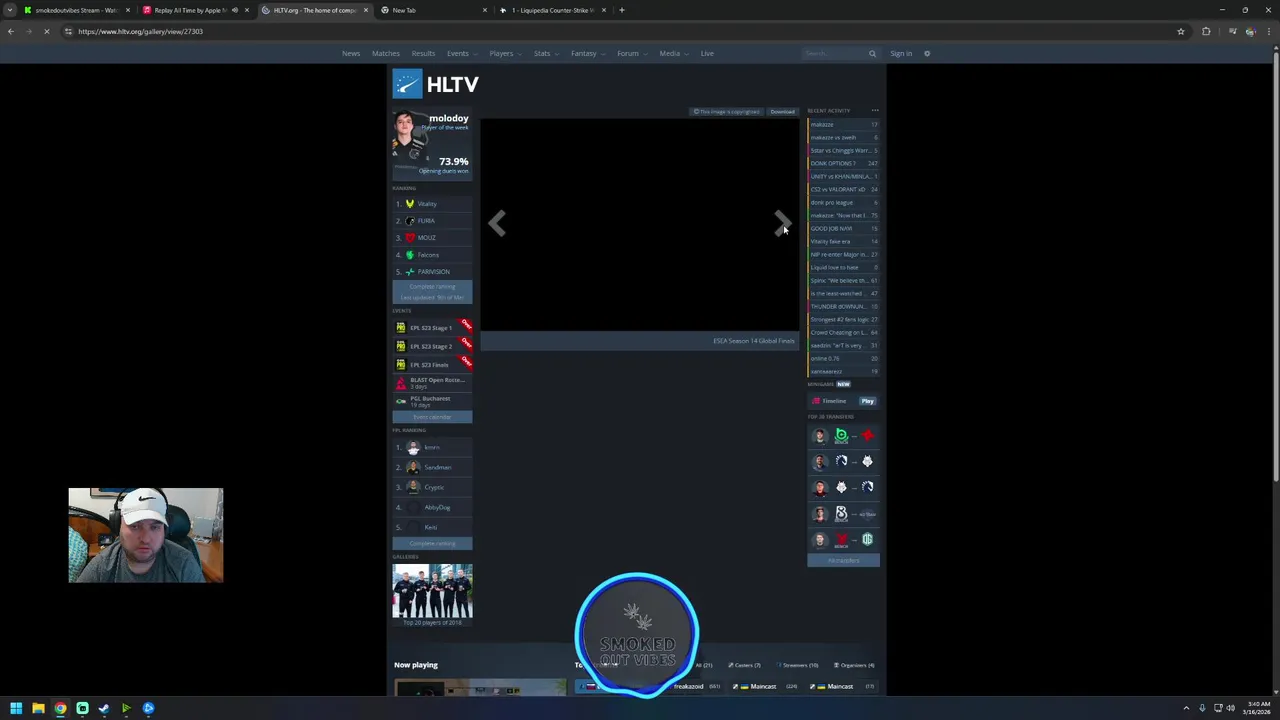Click the HLTV logo
The width and height of the screenshot is (1280, 720).
[x=436, y=84]
